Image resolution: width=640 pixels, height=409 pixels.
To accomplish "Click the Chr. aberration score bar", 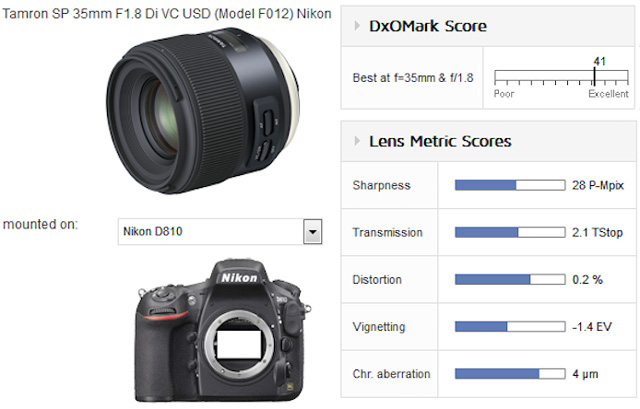I will pyautogui.click(x=510, y=373).
